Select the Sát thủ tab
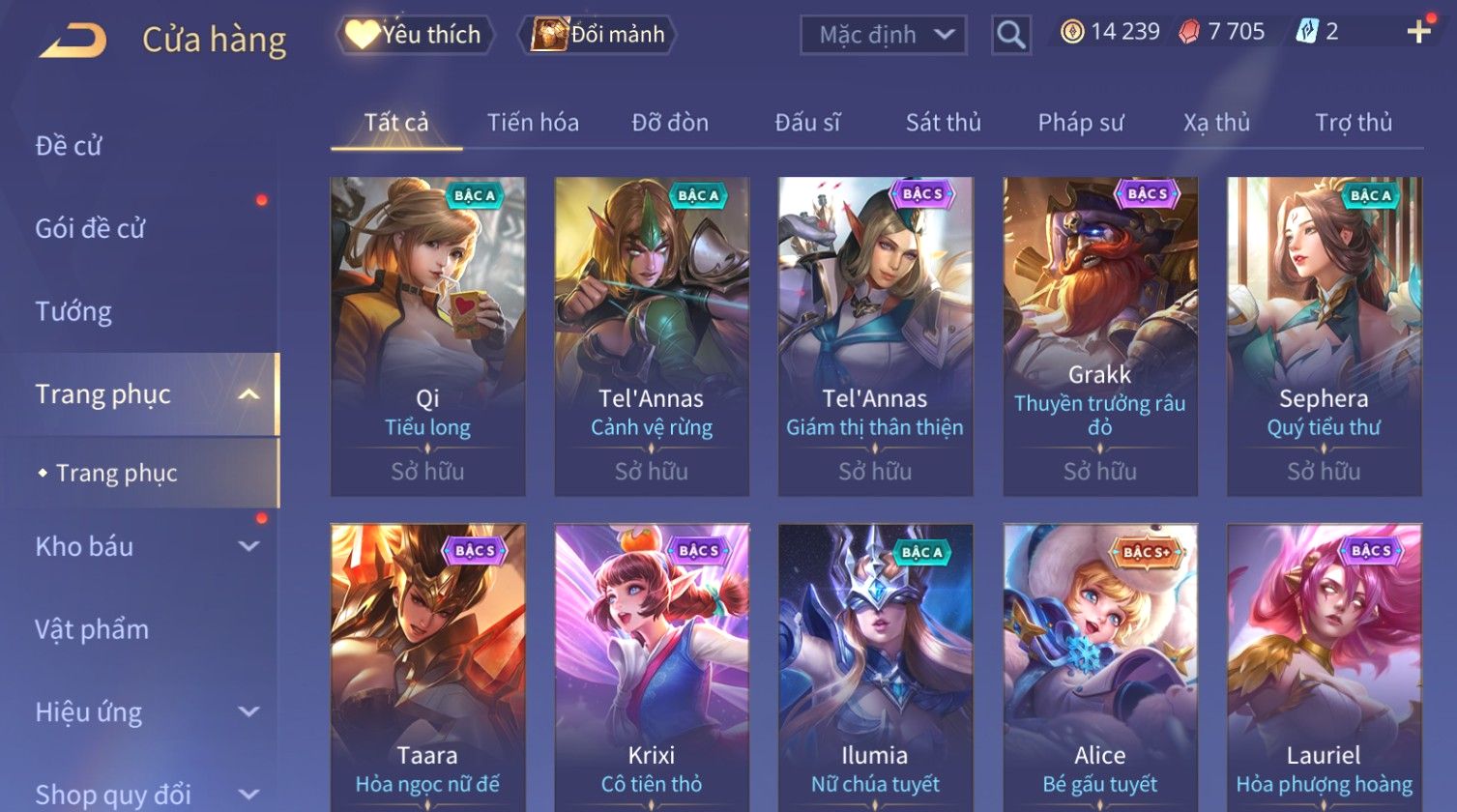1457x812 pixels. tap(943, 123)
